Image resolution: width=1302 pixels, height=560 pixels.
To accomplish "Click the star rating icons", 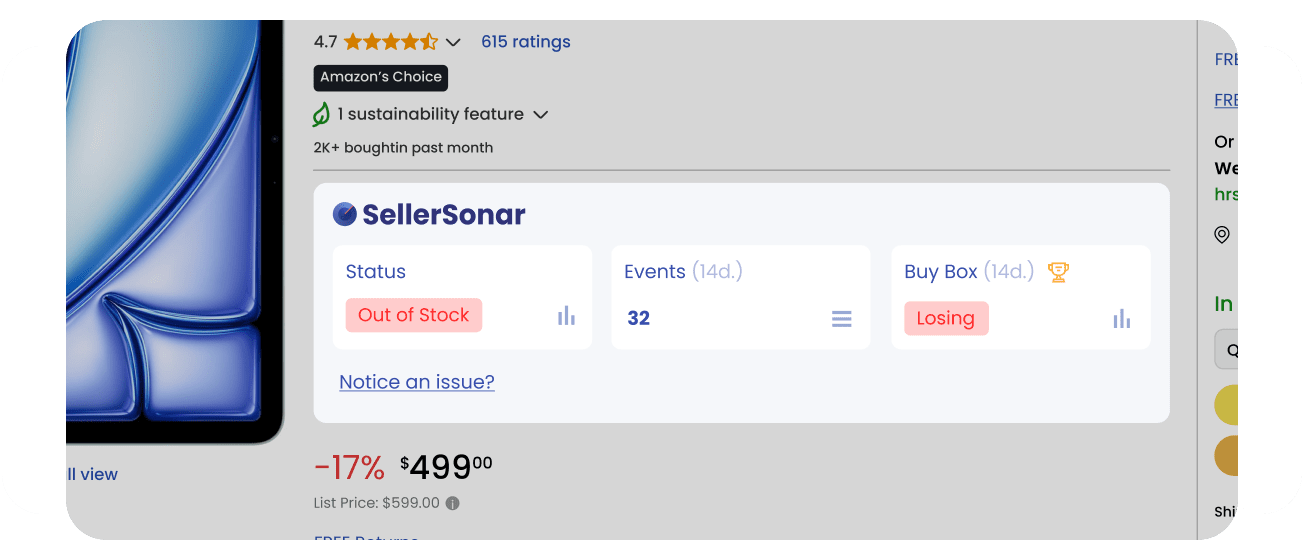I will coord(390,42).
